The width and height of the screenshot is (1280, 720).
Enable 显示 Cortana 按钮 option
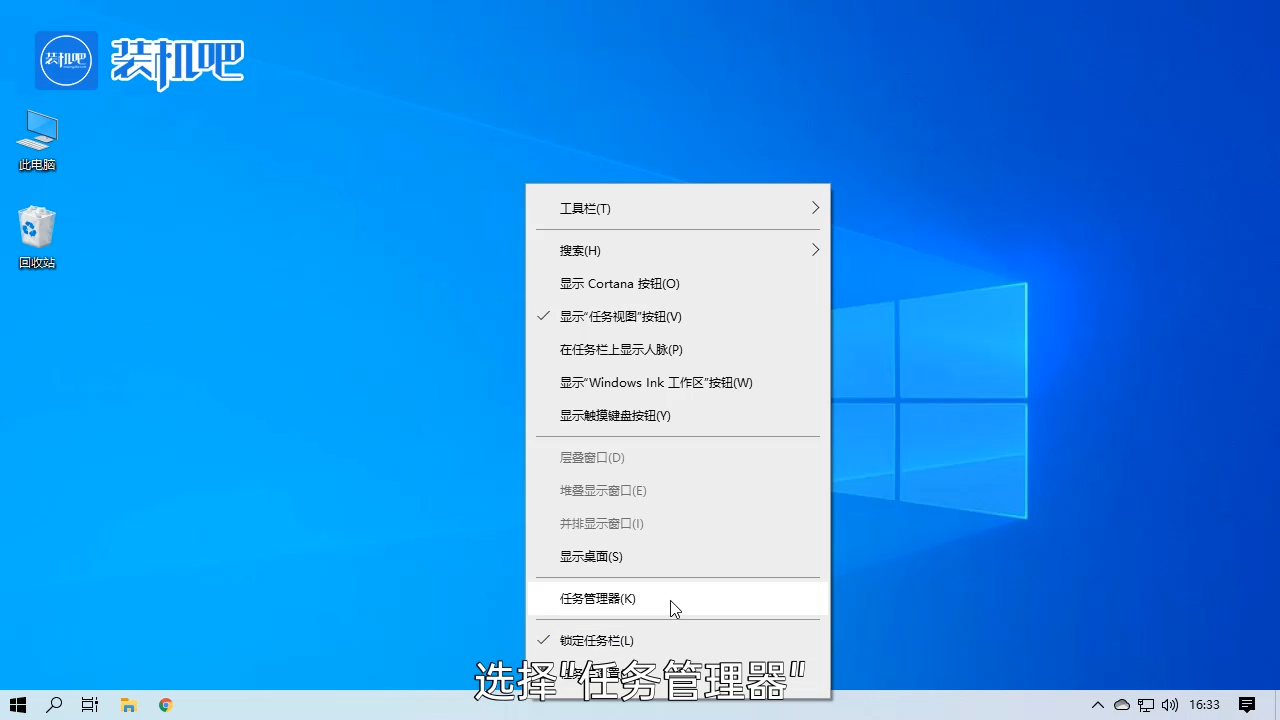pos(619,284)
